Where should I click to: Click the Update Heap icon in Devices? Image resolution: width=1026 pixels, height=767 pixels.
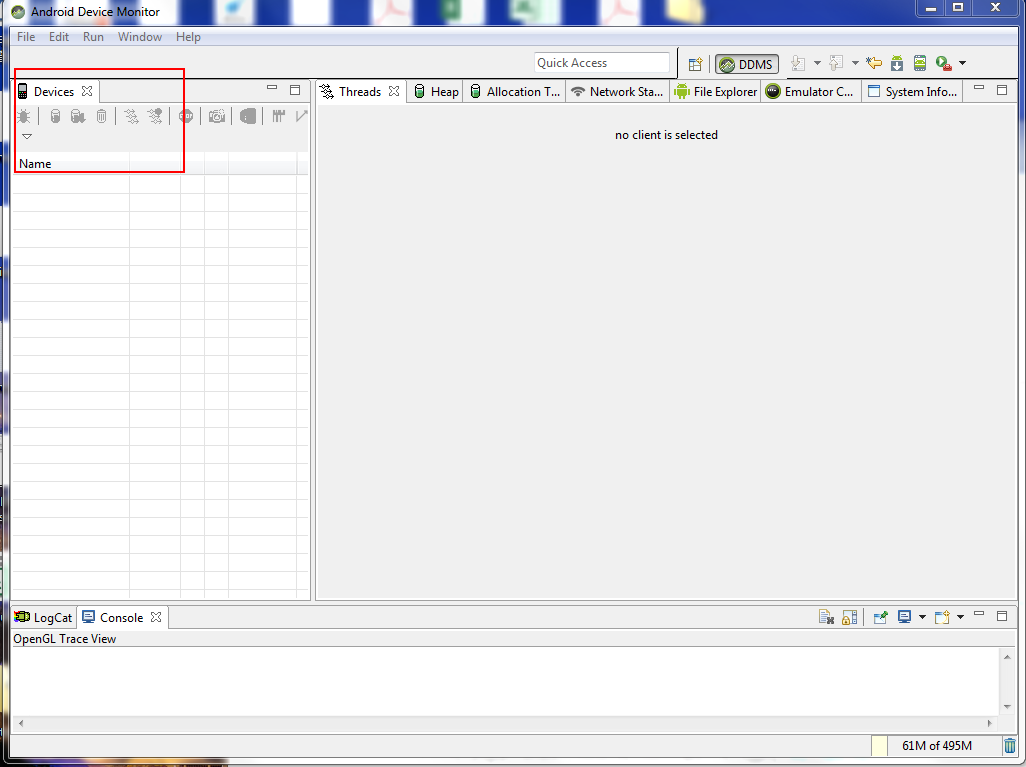56,116
